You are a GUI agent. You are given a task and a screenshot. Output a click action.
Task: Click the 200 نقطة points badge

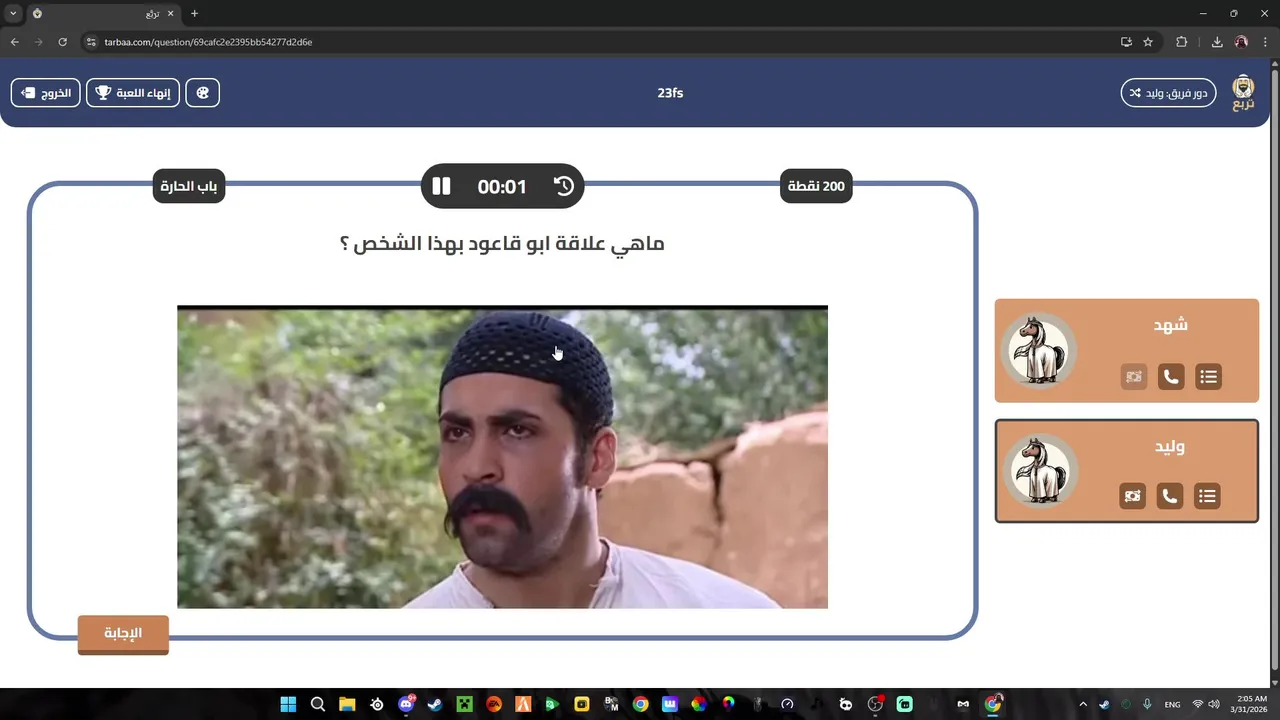pos(816,186)
